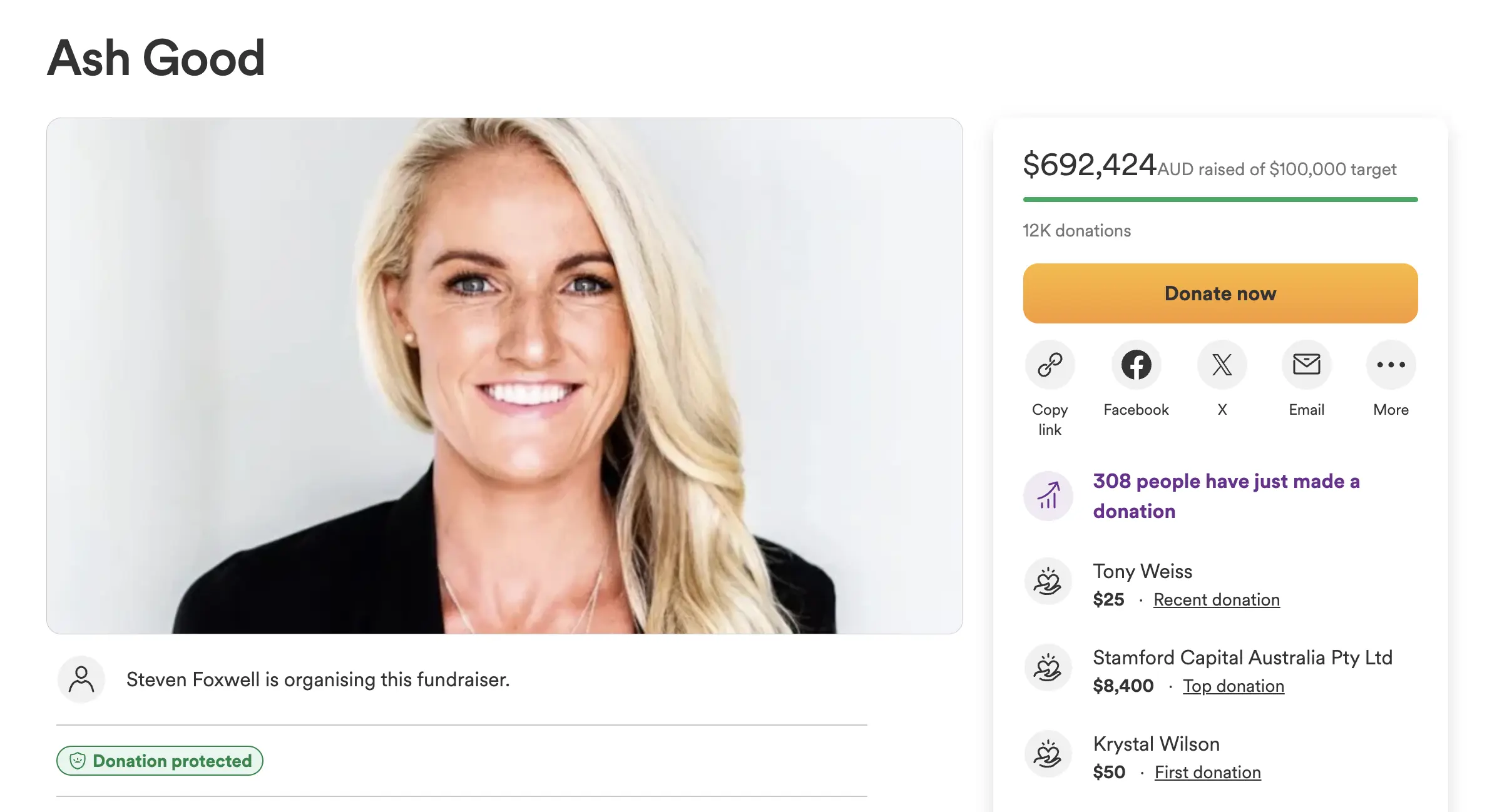The width and height of the screenshot is (1497, 812).
Task: Click the organiser profile icon near Steven Foxwell
Action: tap(81, 679)
